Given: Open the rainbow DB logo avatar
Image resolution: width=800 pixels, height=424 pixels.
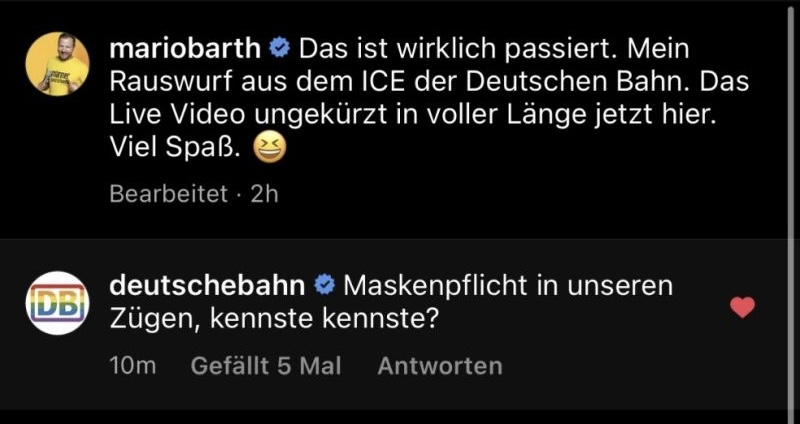Looking at the screenshot, I should pos(57,303).
